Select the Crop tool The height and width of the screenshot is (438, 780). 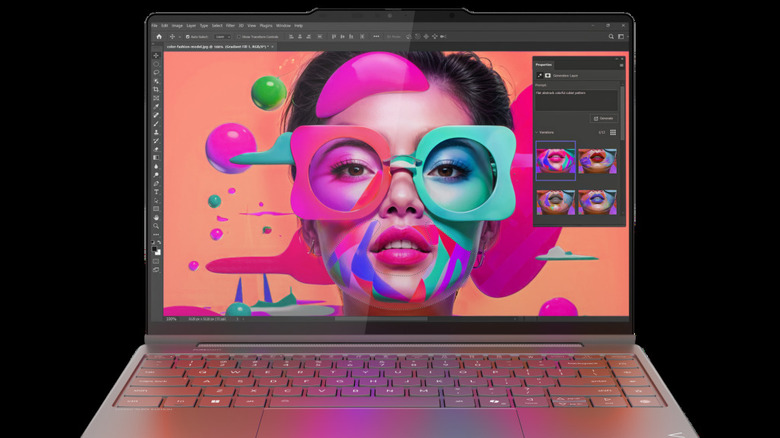pos(156,90)
